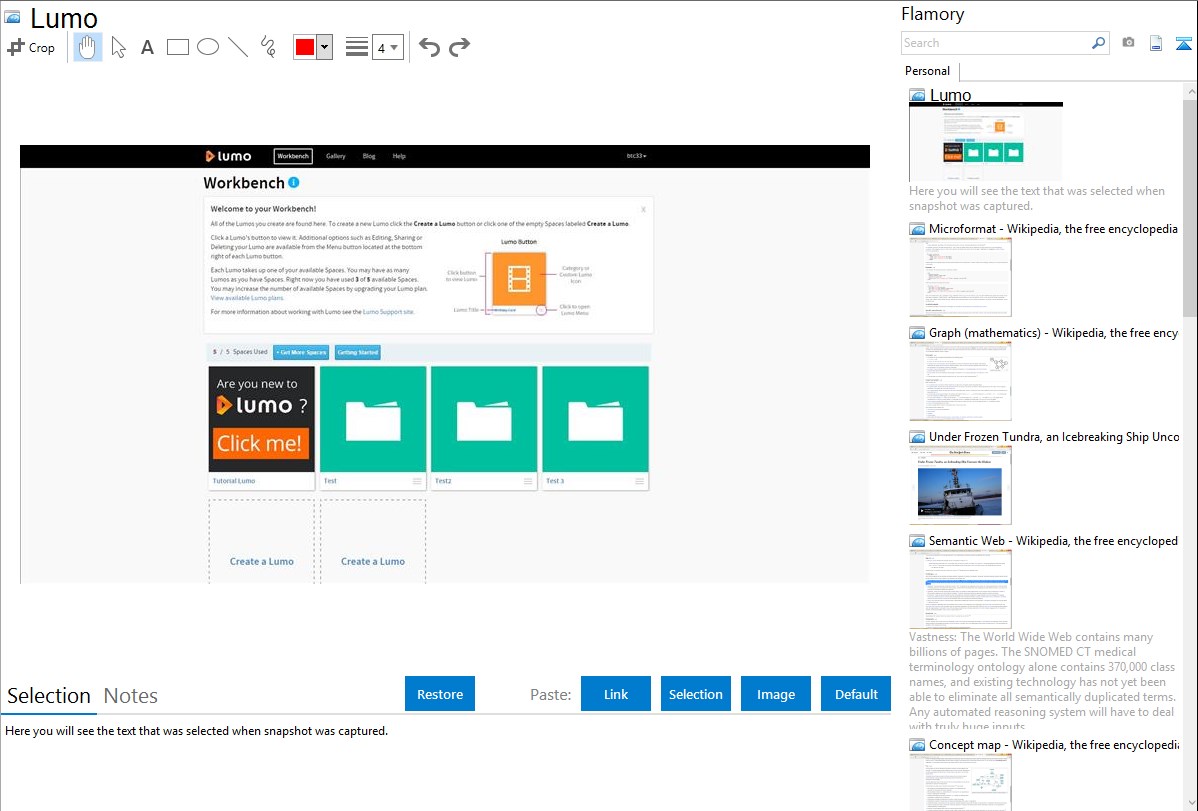Viewport: 1198px width, 811px height.
Task: Open the menu icon on the Test2 tile
Action: pyautogui.click(x=528, y=482)
